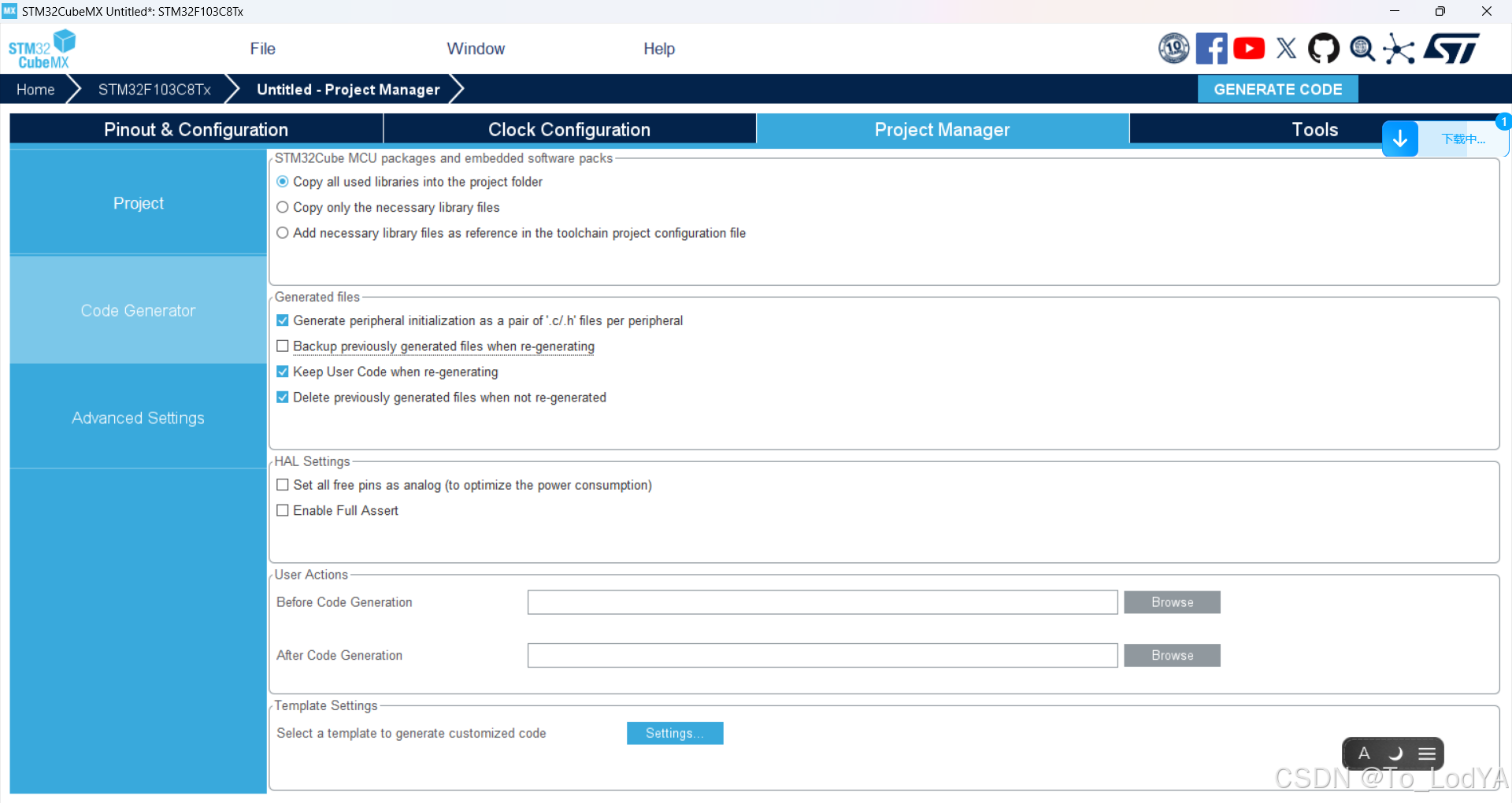Browse for After Code Generation script
This screenshot has width=1512, height=803.
[x=1172, y=656]
